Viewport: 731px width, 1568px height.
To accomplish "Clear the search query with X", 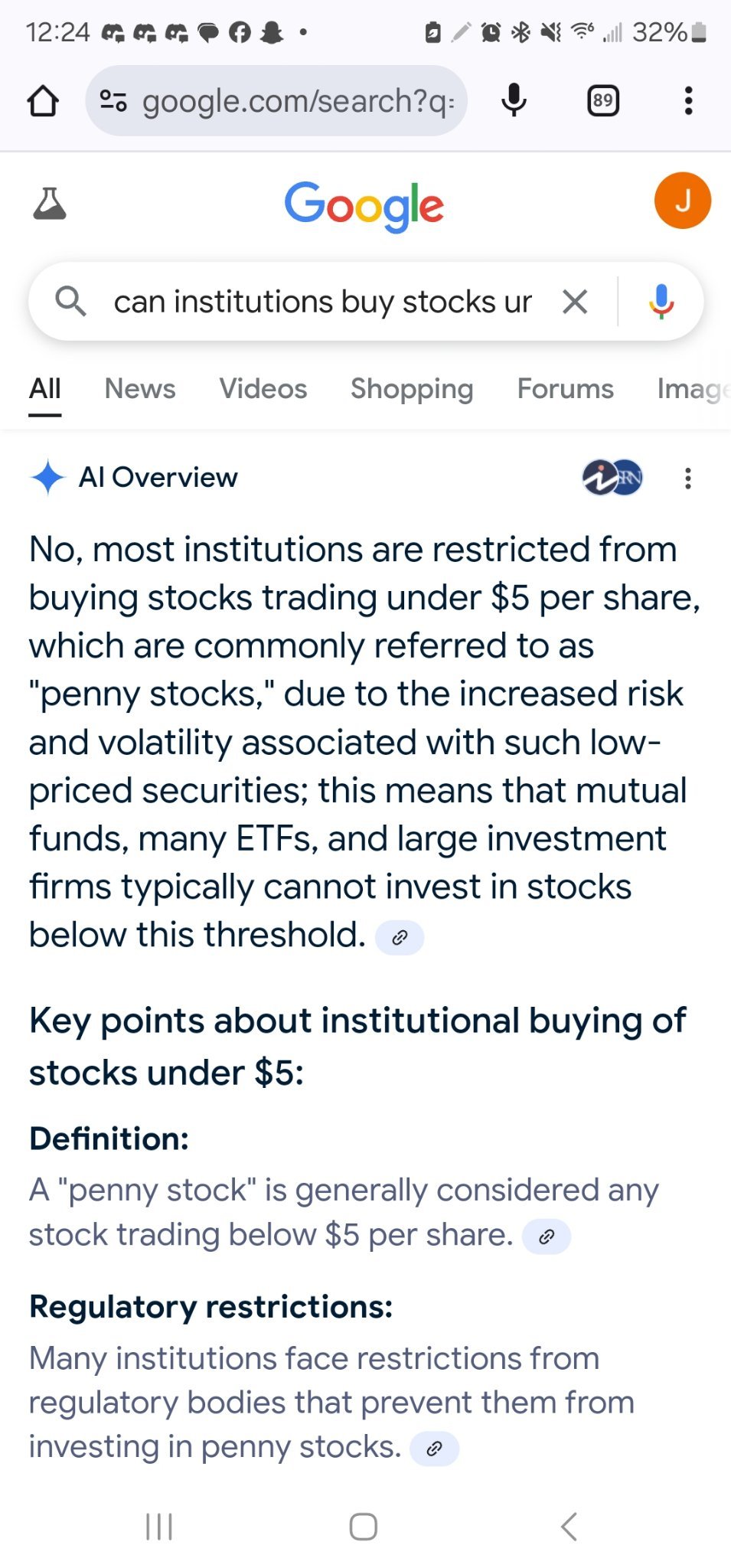I will [x=575, y=302].
